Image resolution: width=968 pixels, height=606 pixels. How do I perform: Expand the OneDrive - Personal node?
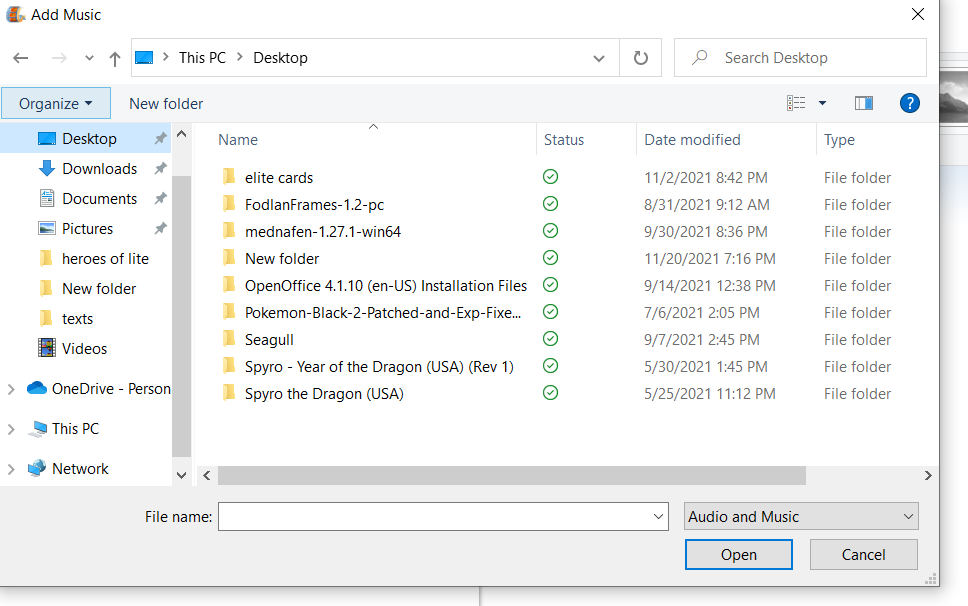coord(11,389)
